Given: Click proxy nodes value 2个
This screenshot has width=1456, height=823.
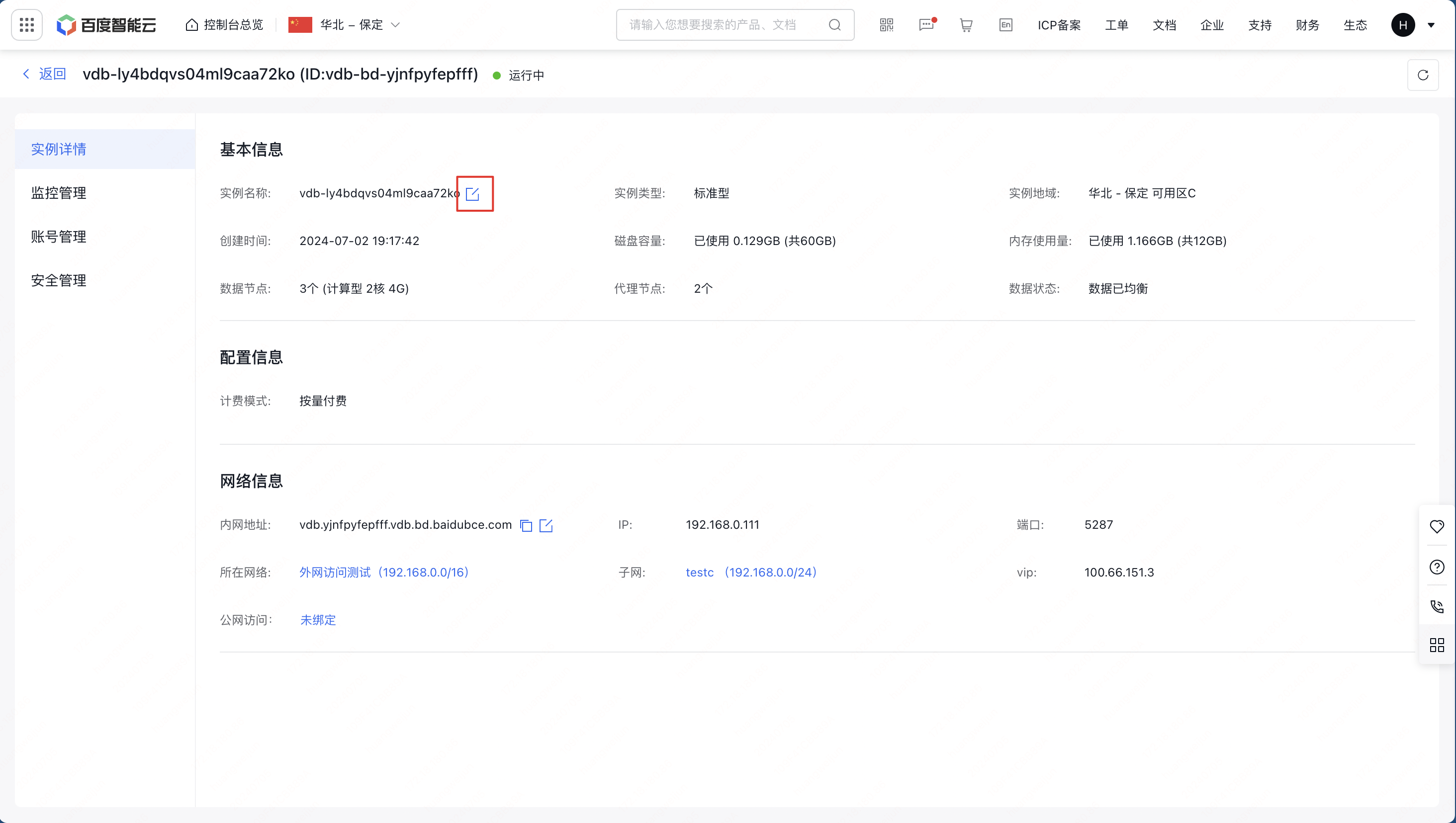Looking at the screenshot, I should (x=703, y=288).
